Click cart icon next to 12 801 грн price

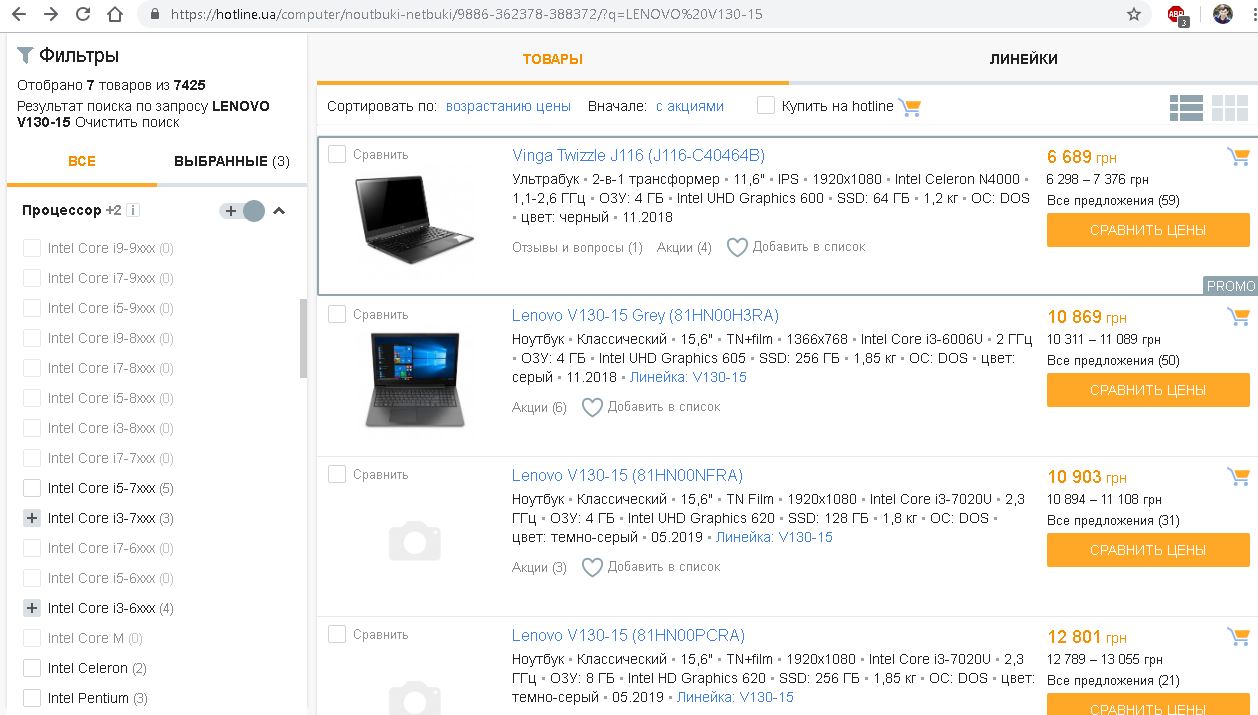click(1238, 637)
